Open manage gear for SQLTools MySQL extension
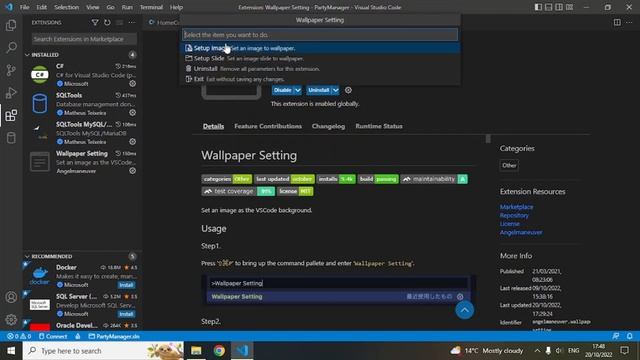The image size is (640, 360). [133, 142]
